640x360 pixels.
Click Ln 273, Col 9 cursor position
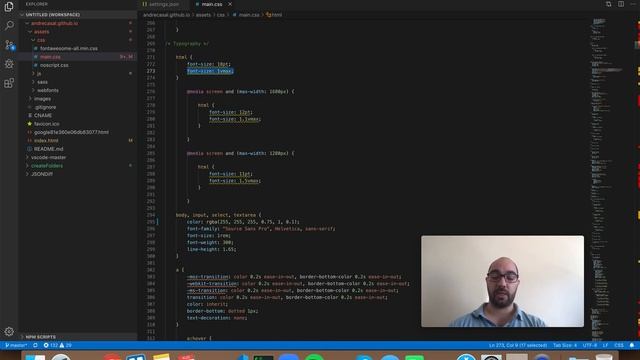click(x=518, y=345)
